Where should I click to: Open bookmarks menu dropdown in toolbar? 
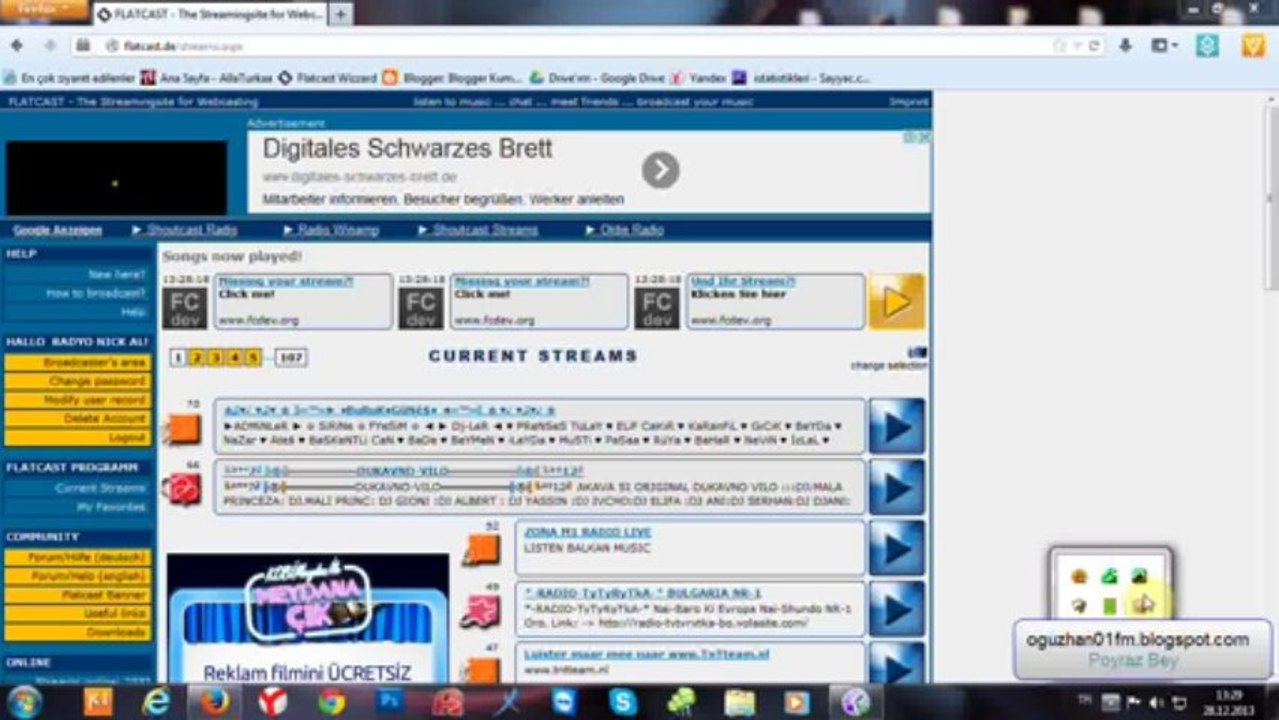[x=1164, y=46]
